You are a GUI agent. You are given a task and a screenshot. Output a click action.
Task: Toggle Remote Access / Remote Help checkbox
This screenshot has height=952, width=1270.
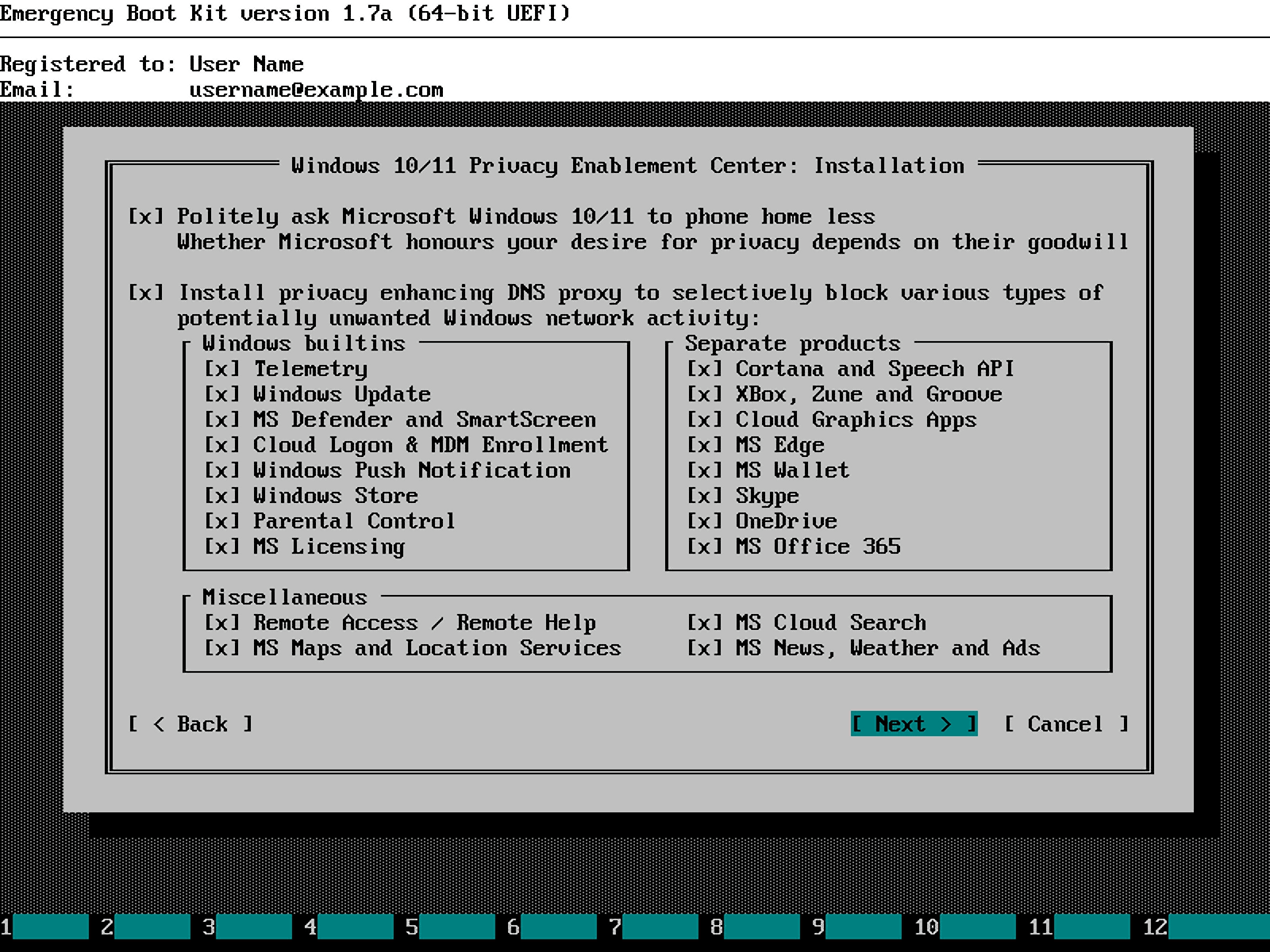coord(222,623)
